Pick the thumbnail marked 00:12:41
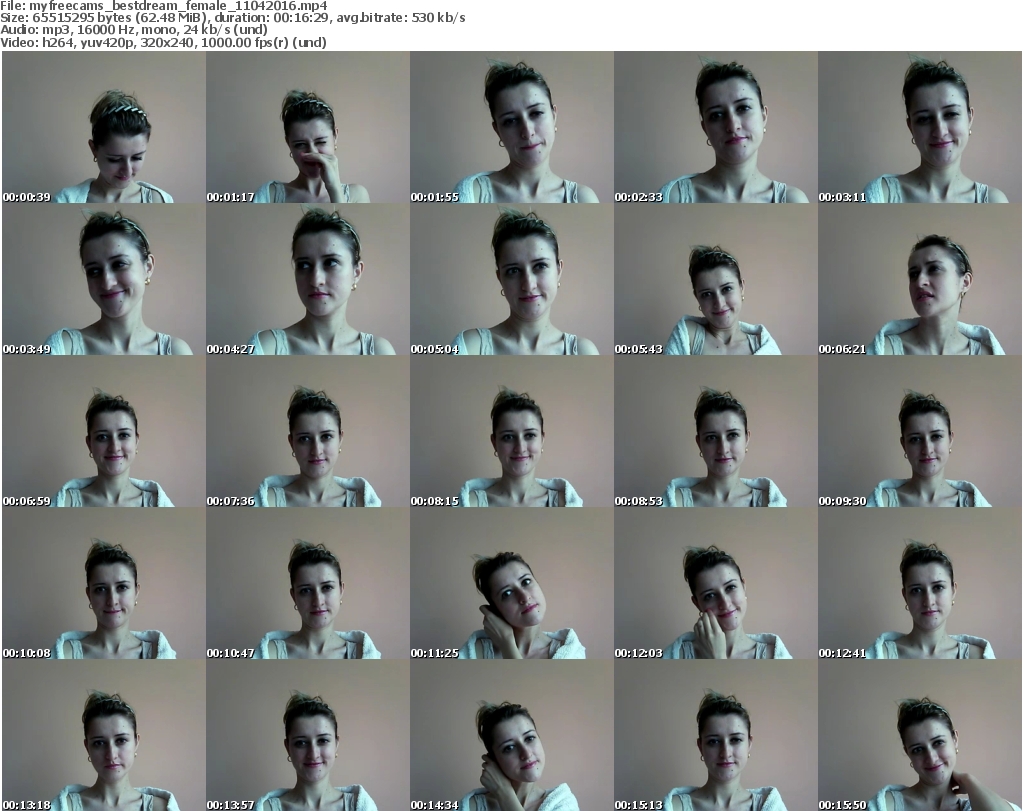This screenshot has width=1024, height=811. [920, 583]
